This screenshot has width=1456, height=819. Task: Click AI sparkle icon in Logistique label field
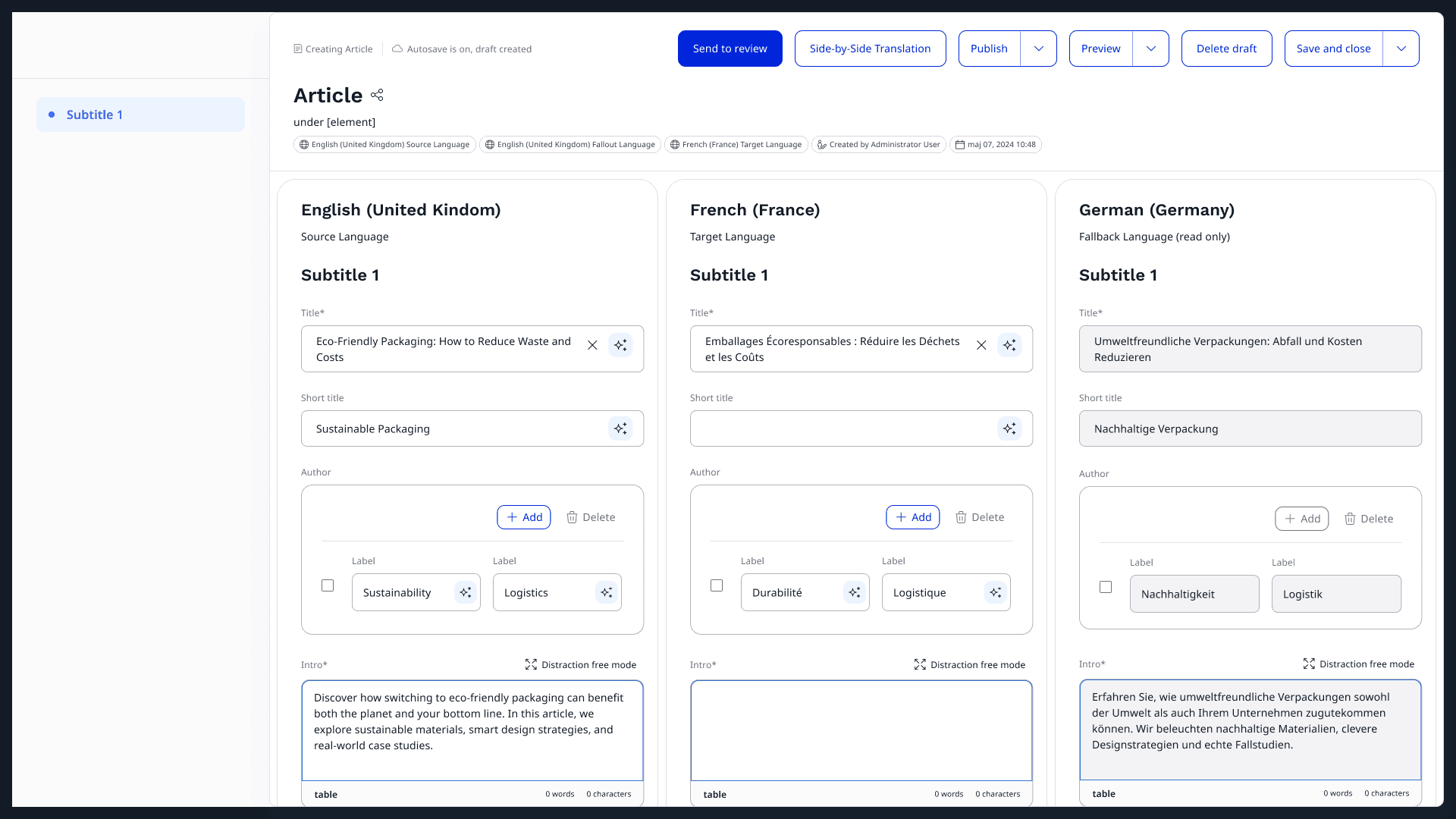[x=996, y=592]
